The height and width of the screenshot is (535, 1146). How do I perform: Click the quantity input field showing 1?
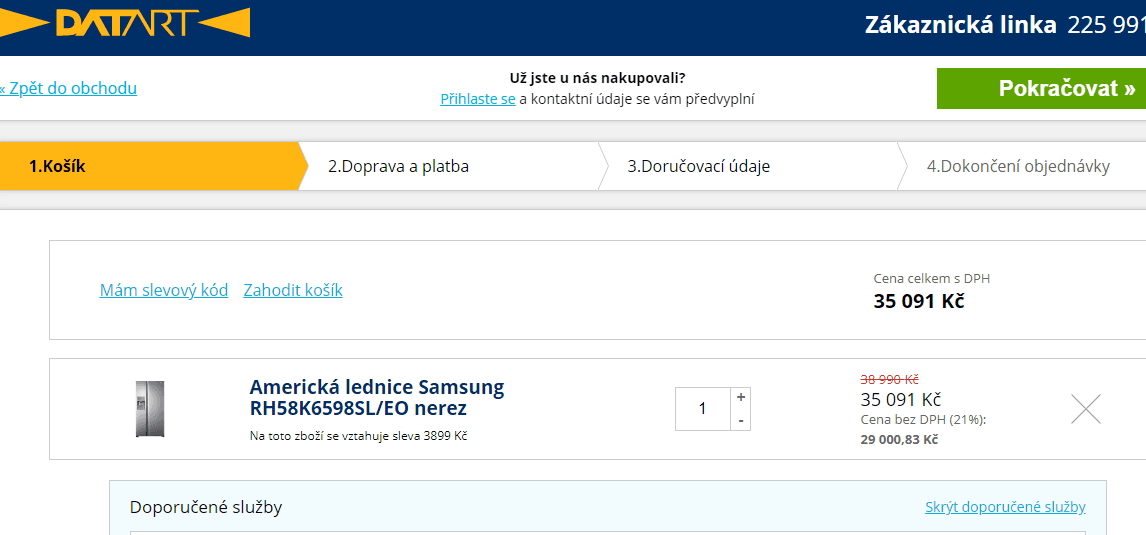[702, 409]
